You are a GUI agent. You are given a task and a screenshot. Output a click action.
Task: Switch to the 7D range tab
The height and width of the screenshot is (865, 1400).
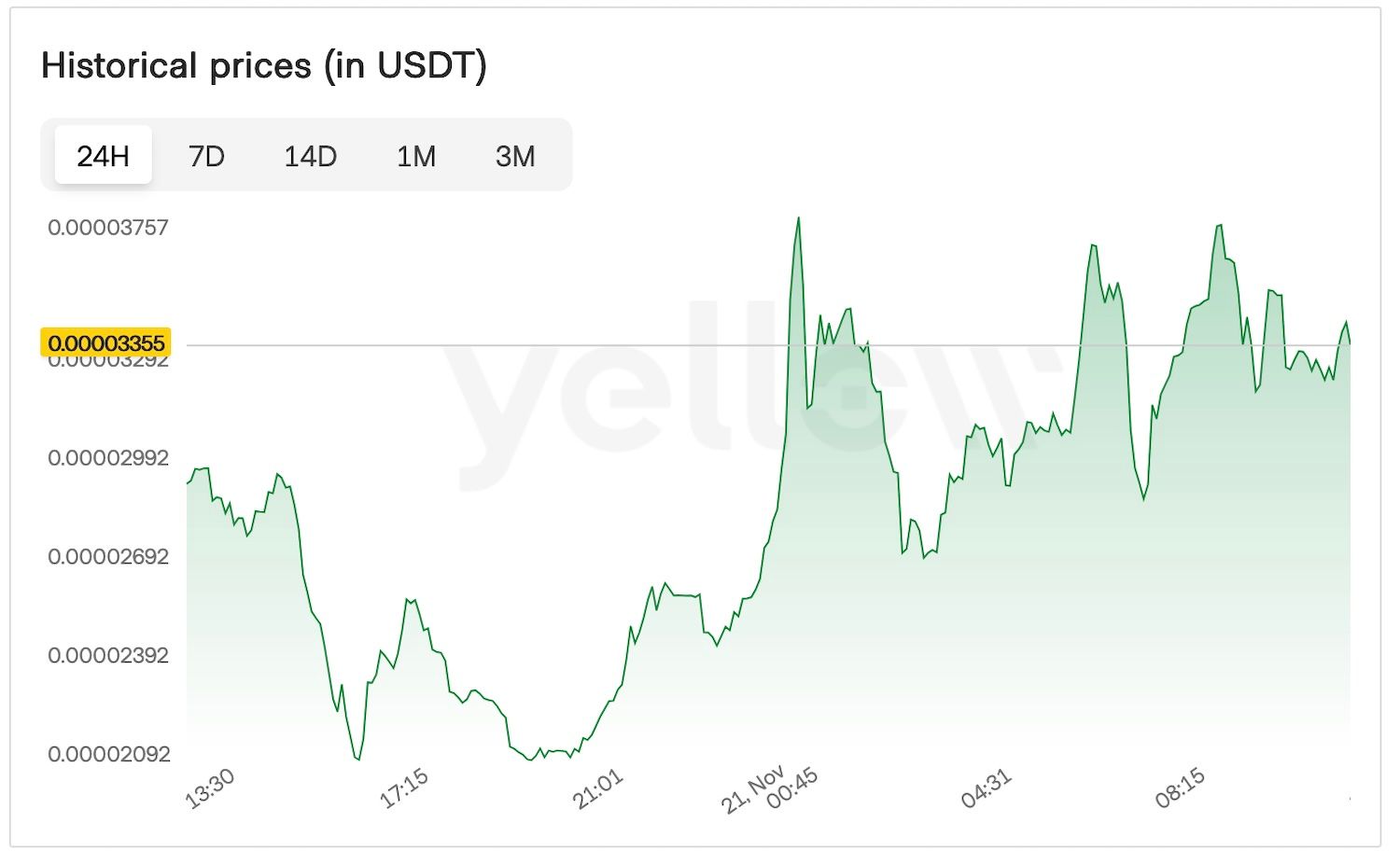[206, 156]
